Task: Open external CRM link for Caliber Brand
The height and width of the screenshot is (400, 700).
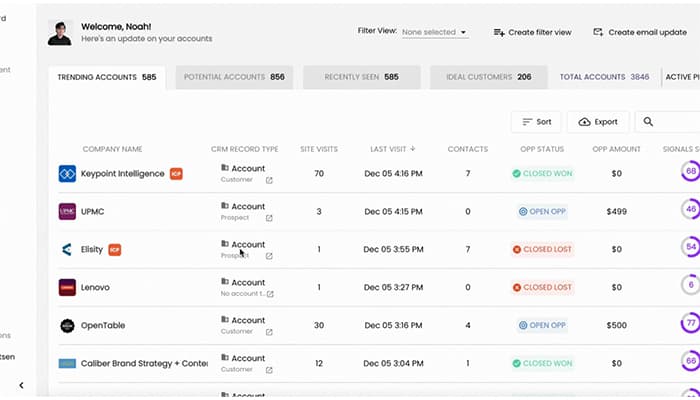Action: [x=269, y=370]
